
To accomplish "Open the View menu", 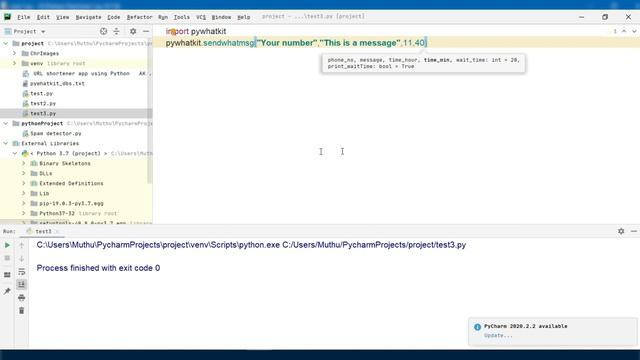I will [x=62, y=17].
